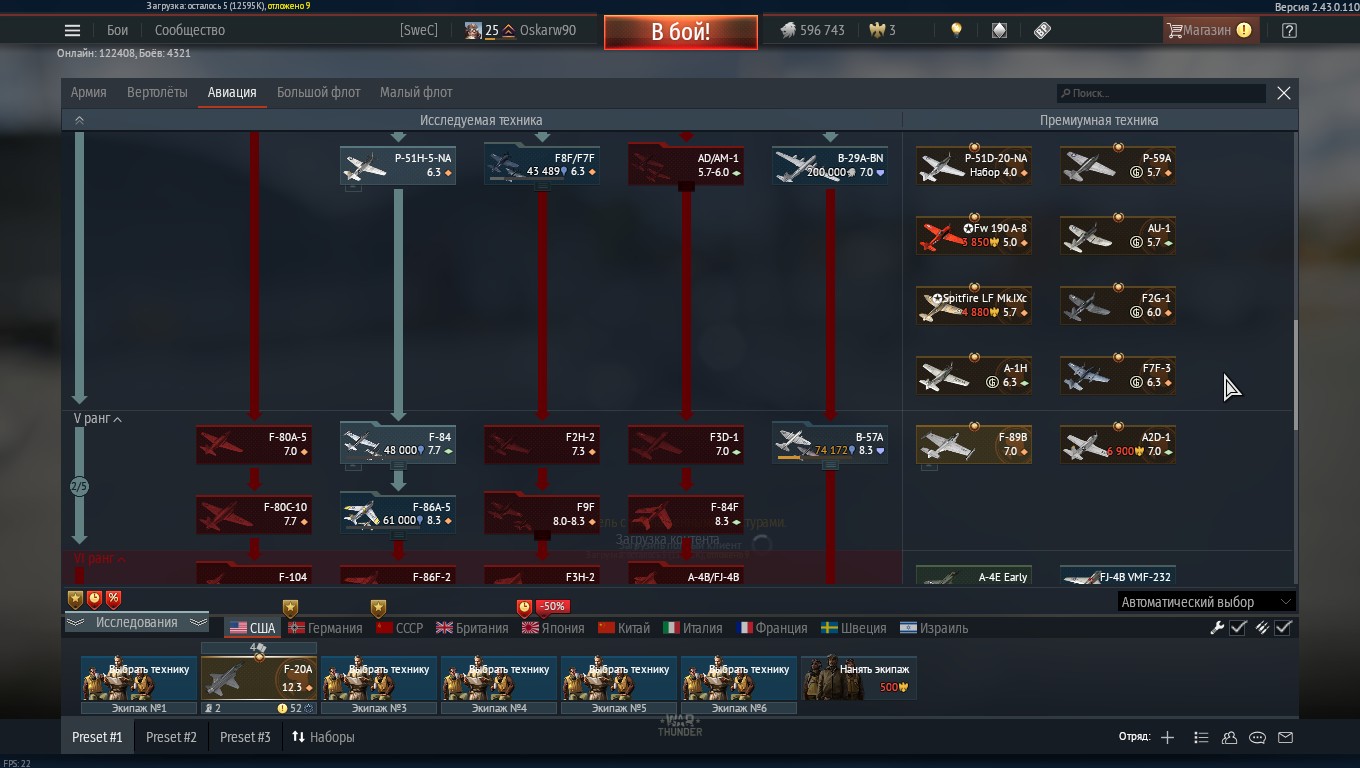The height and width of the screenshot is (768, 1360).
Task: Select the premium P-59A
Action: (x=1118, y=166)
